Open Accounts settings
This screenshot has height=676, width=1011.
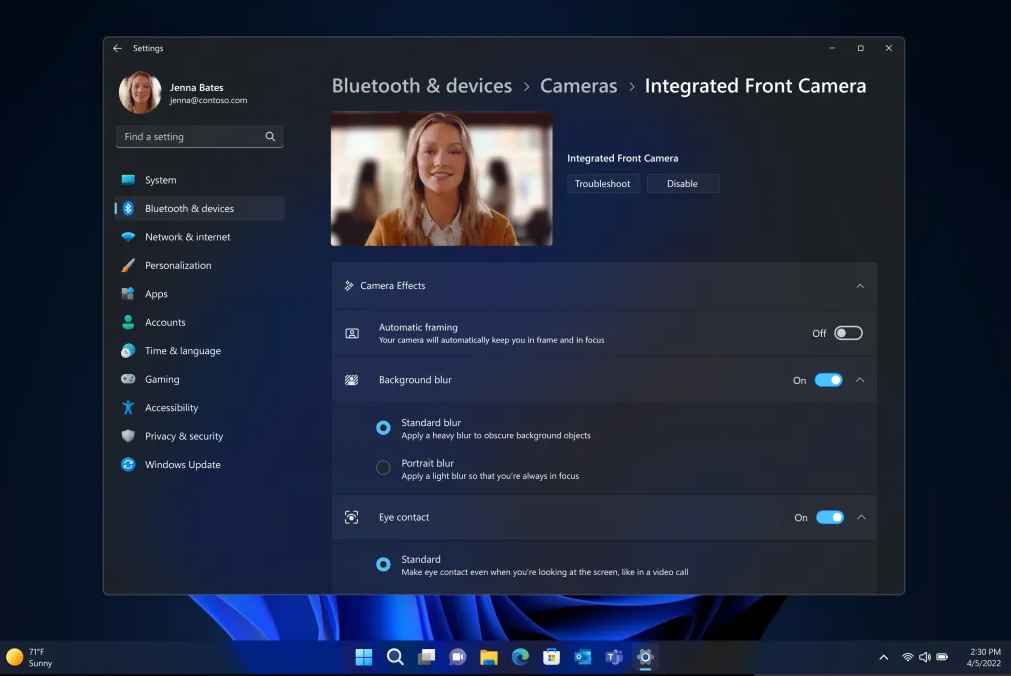coord(165,322)
